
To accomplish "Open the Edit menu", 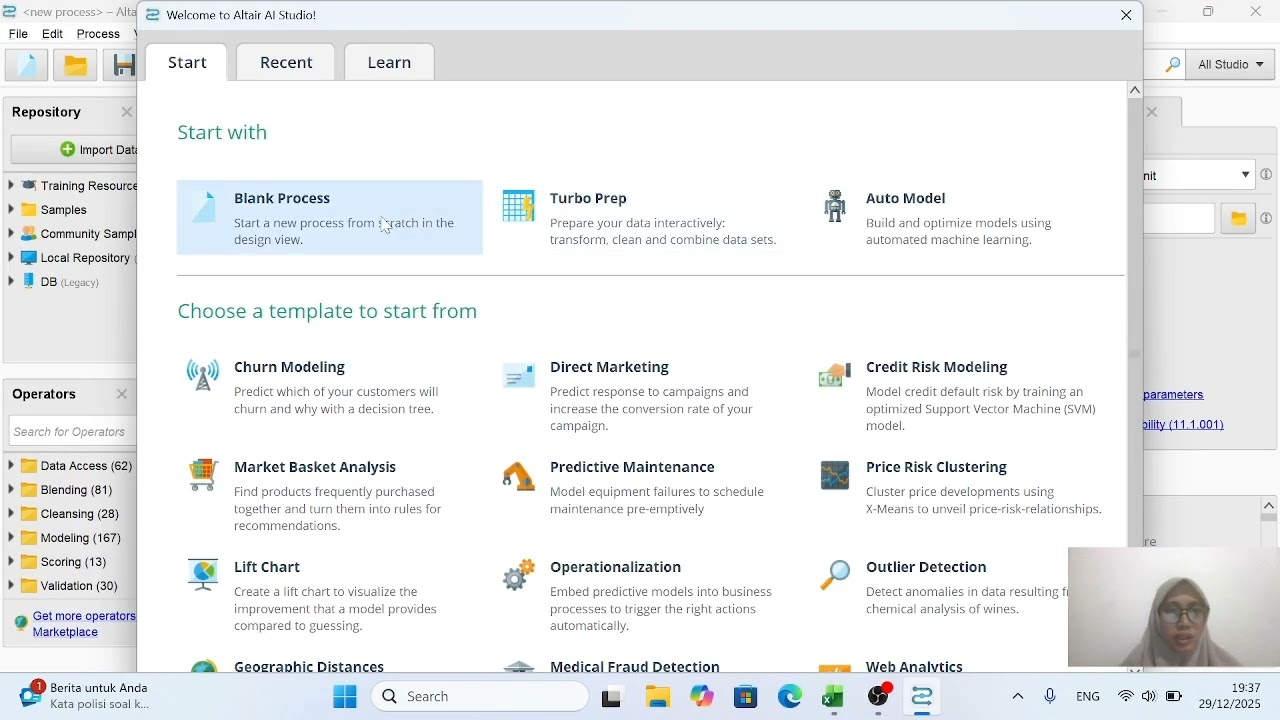I will (53, 34).
